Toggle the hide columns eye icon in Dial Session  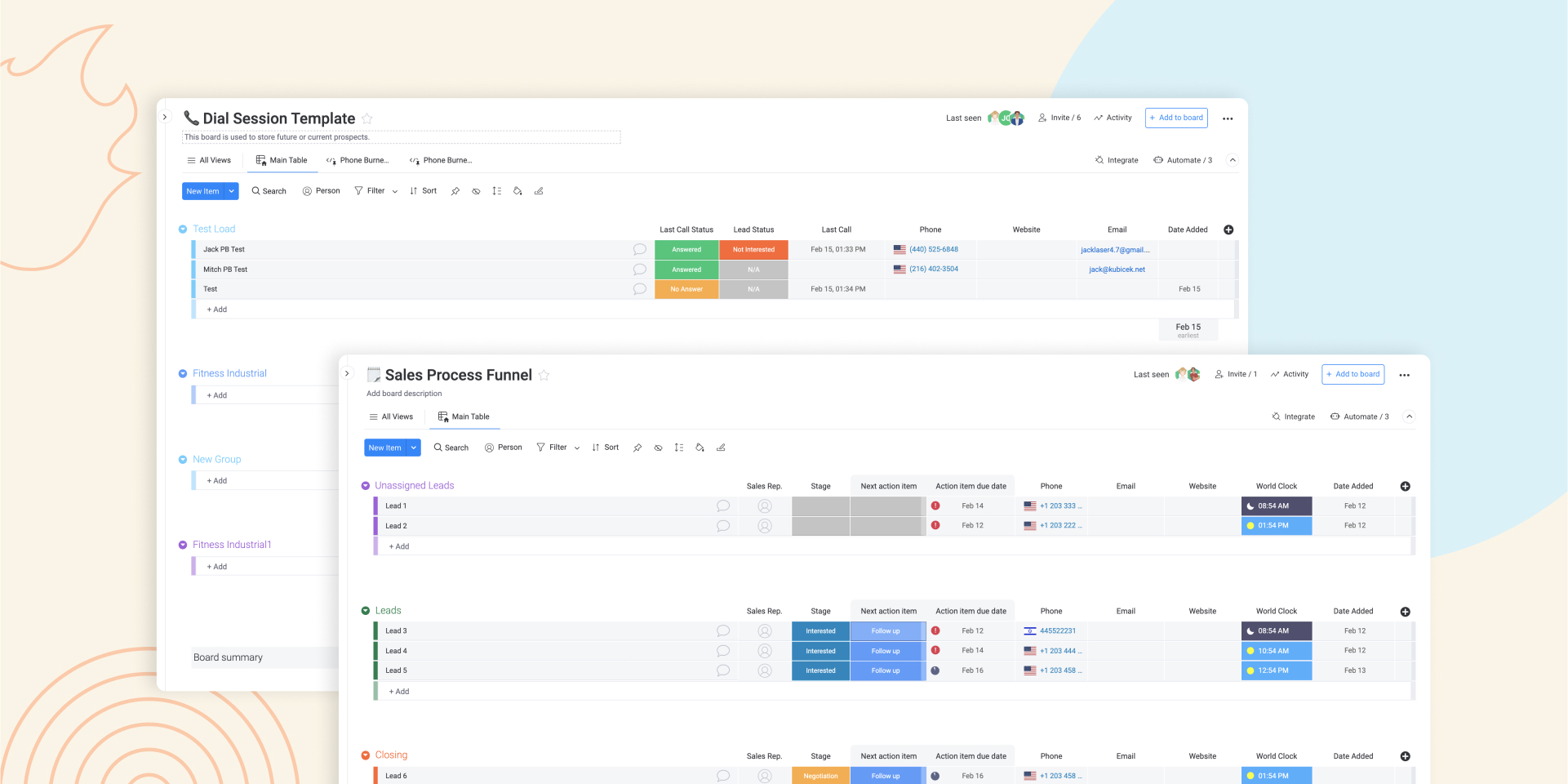pyautogui.click(x=476, y=191)
